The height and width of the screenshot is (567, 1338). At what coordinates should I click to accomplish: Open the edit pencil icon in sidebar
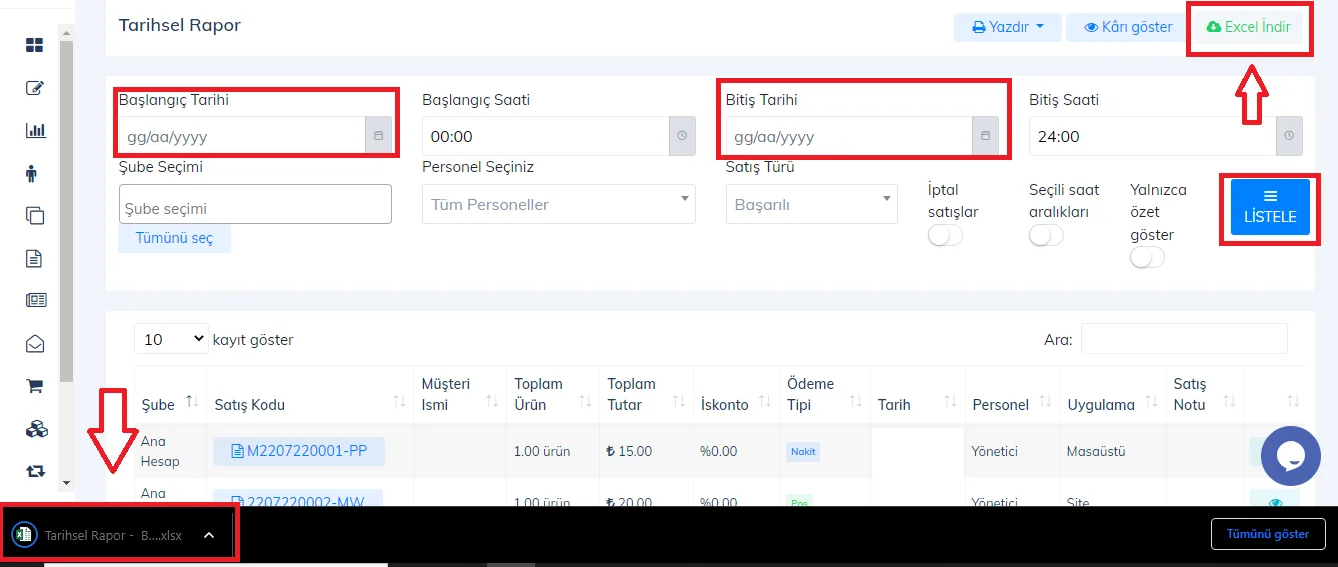coord(35,87)
